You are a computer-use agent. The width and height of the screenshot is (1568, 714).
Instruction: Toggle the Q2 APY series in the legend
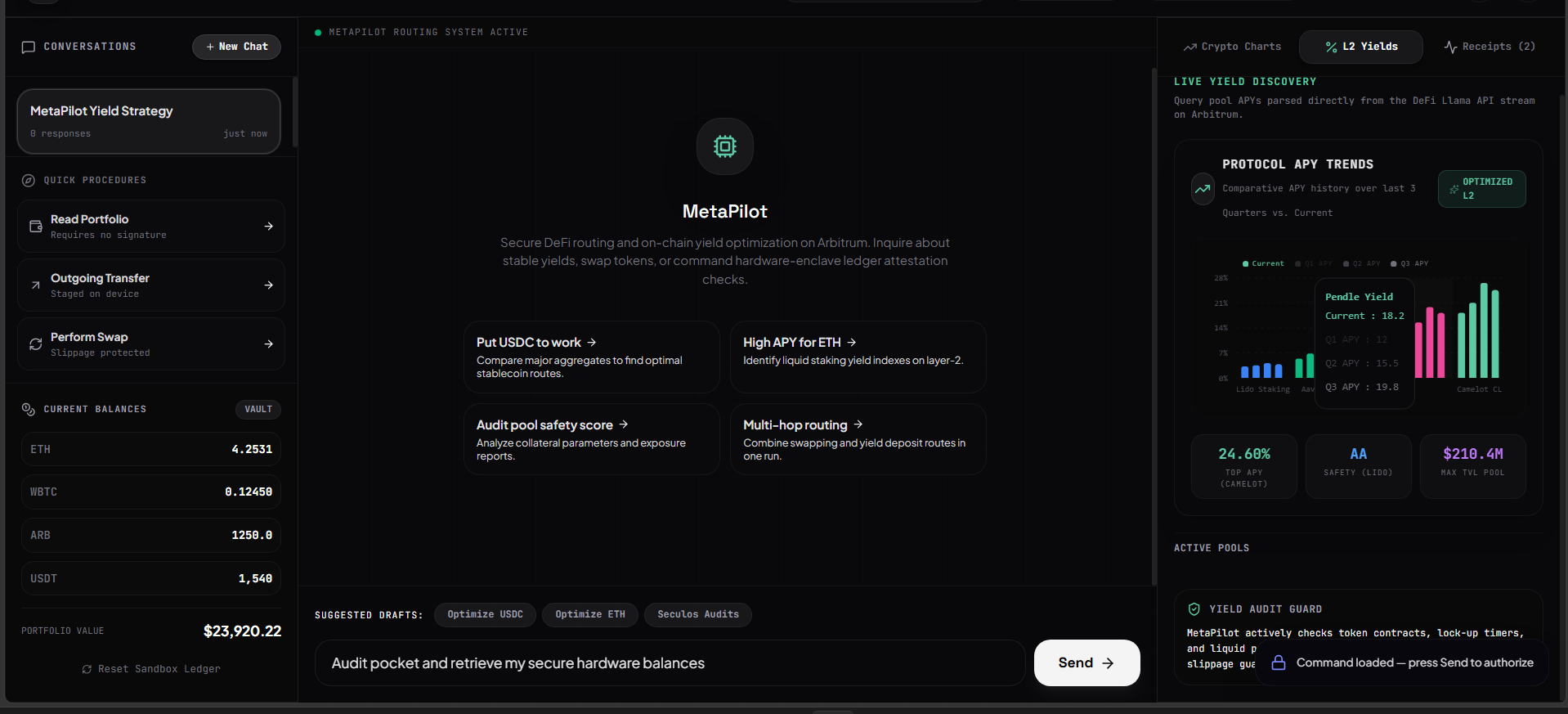click(1362, 264)
